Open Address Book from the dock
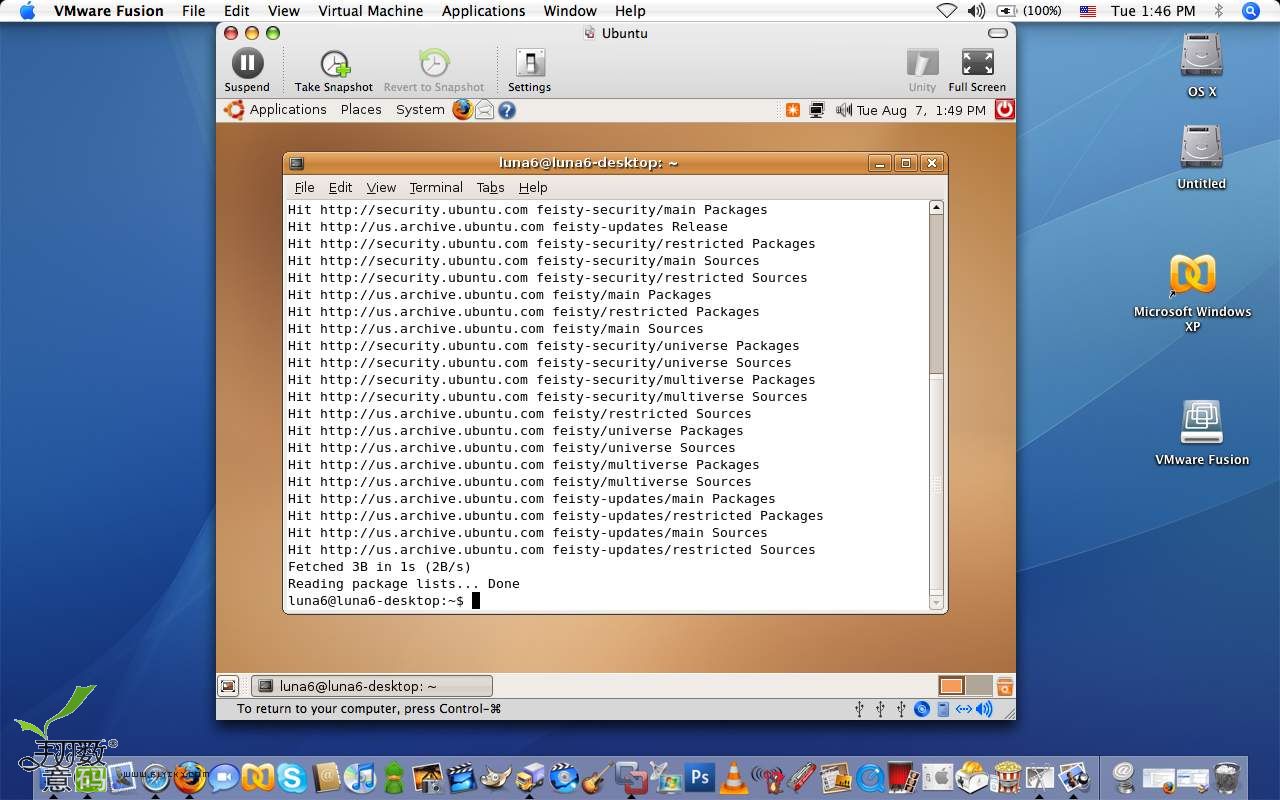Screen dimensions: 1280x800 coord(326,777)
